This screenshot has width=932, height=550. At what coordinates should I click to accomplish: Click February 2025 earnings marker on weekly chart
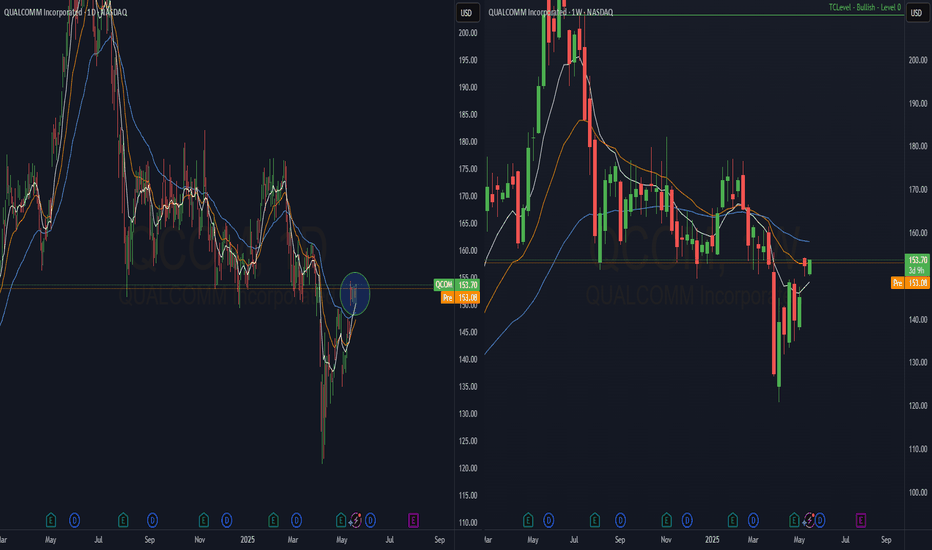point(733,520)
